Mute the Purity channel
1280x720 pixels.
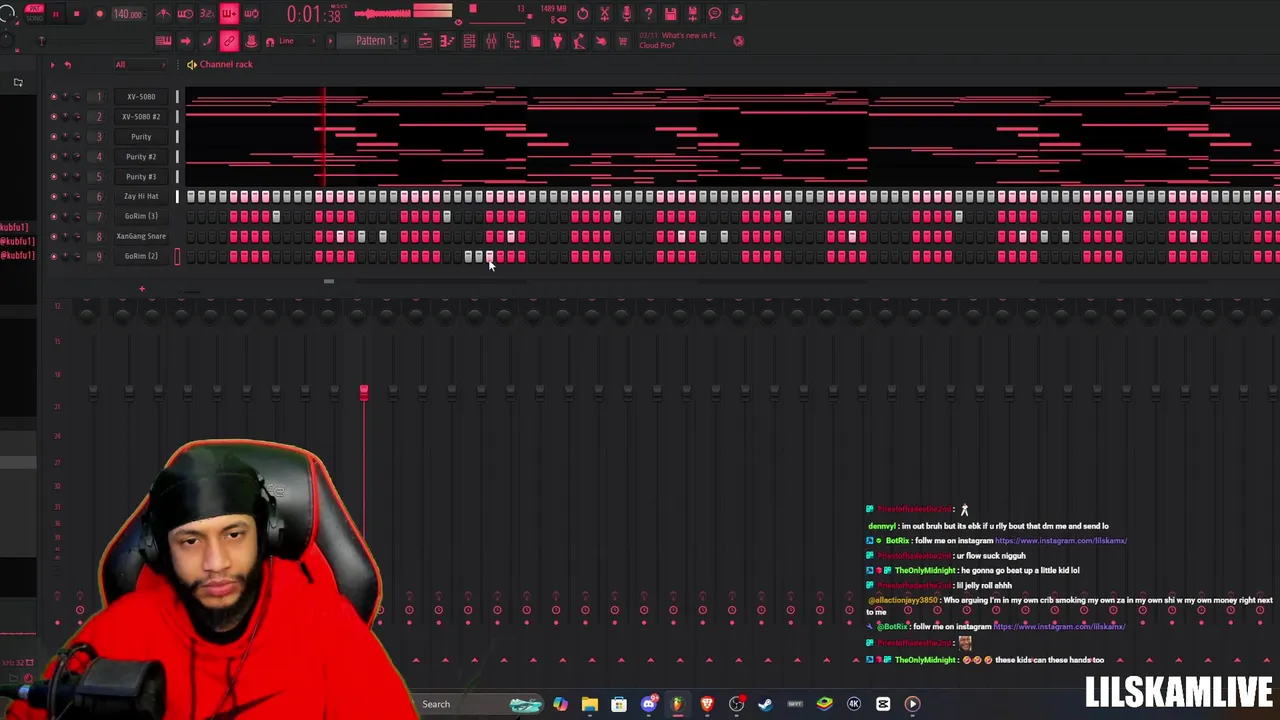(x=54, y=137)
